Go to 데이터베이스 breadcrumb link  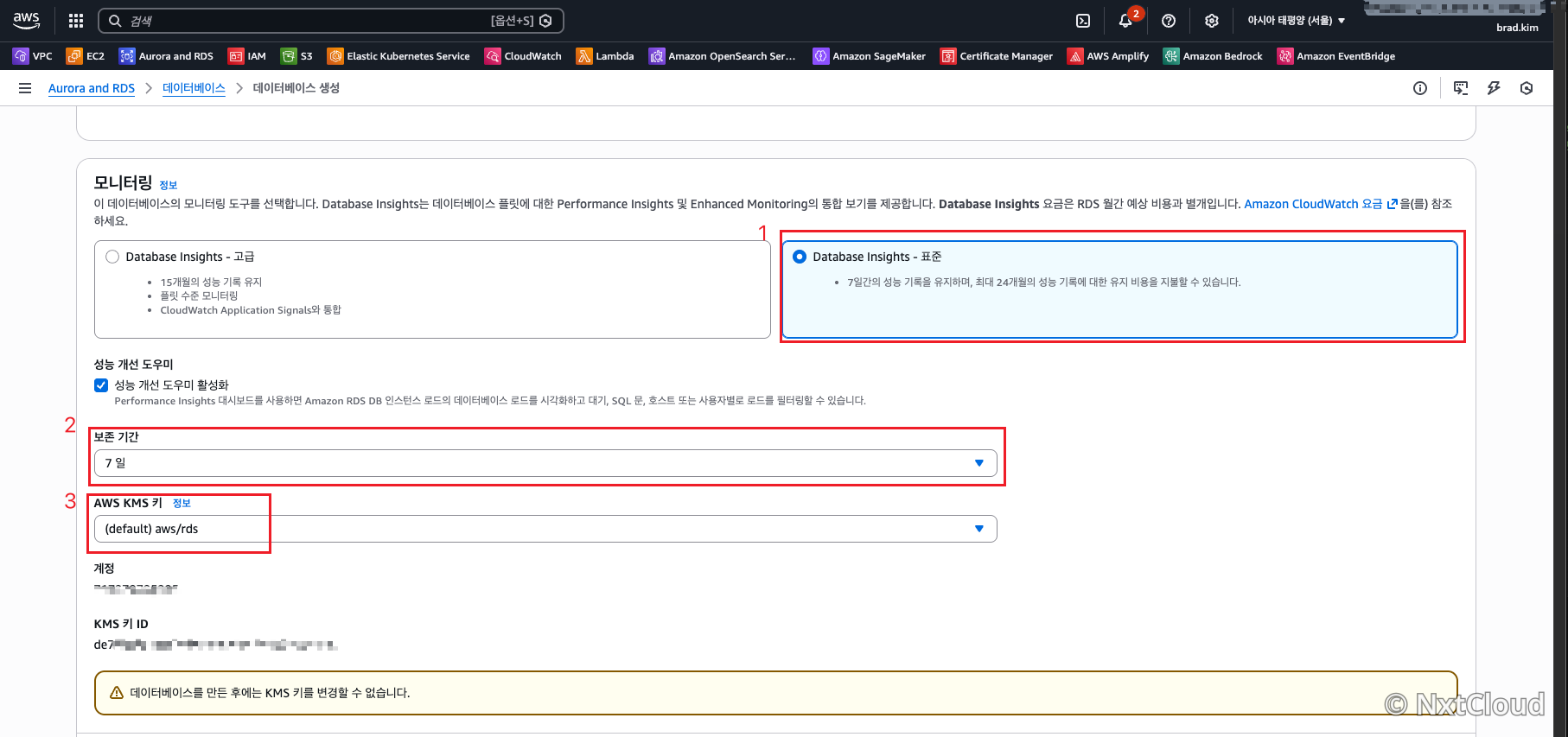[x=194, y=88]
